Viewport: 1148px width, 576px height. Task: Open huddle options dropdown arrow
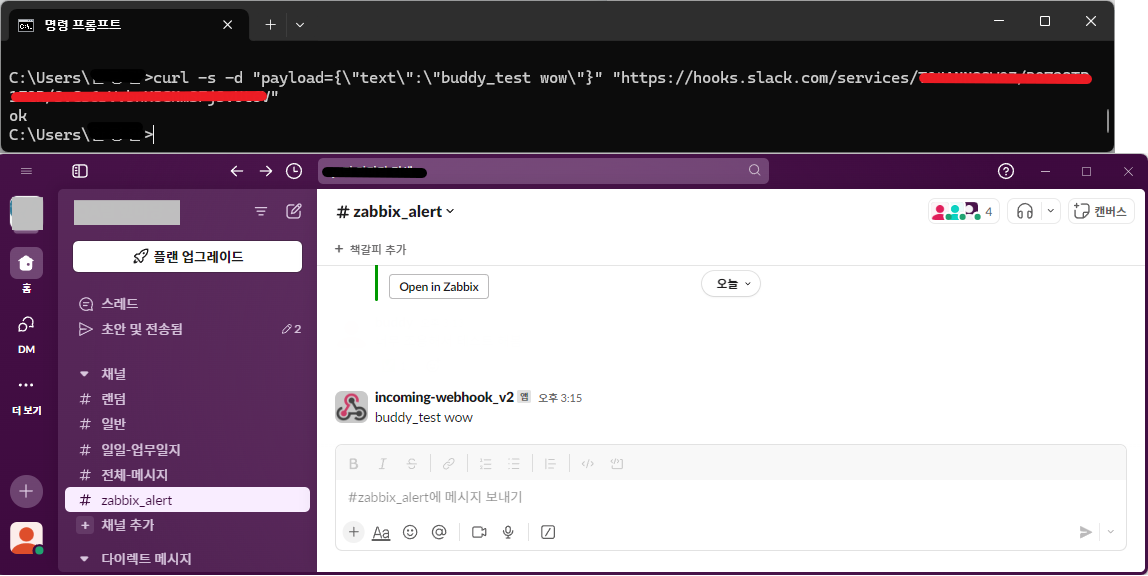click(x=1051, y=212)
